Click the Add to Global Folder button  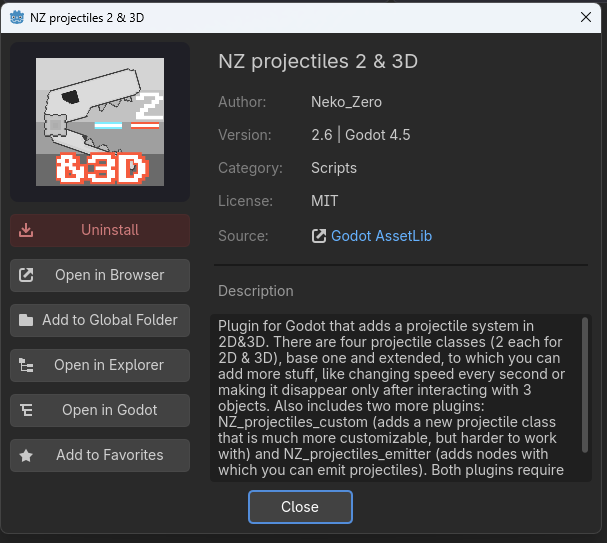click(100, 320)
